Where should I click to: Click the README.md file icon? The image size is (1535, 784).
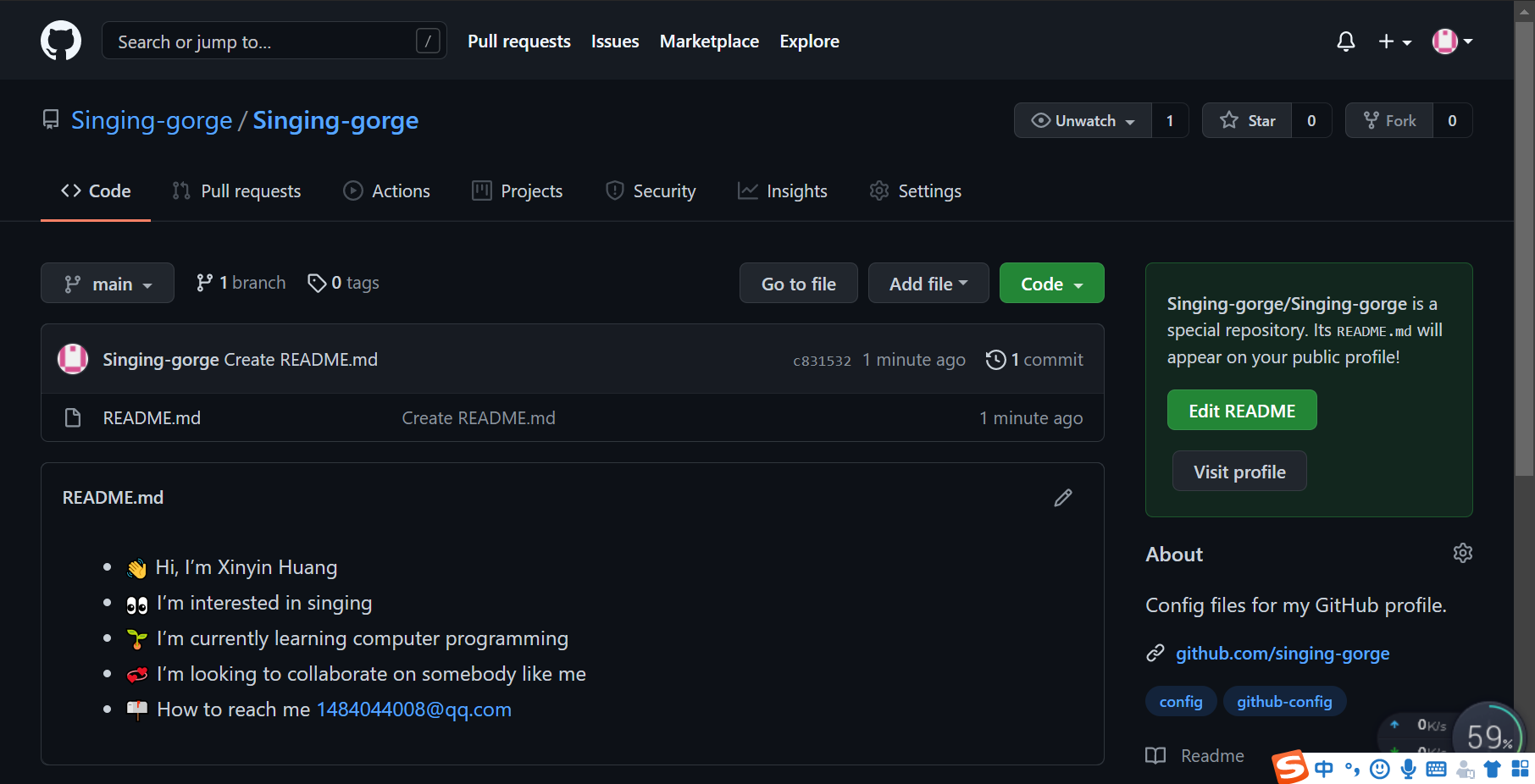[73, 418]
